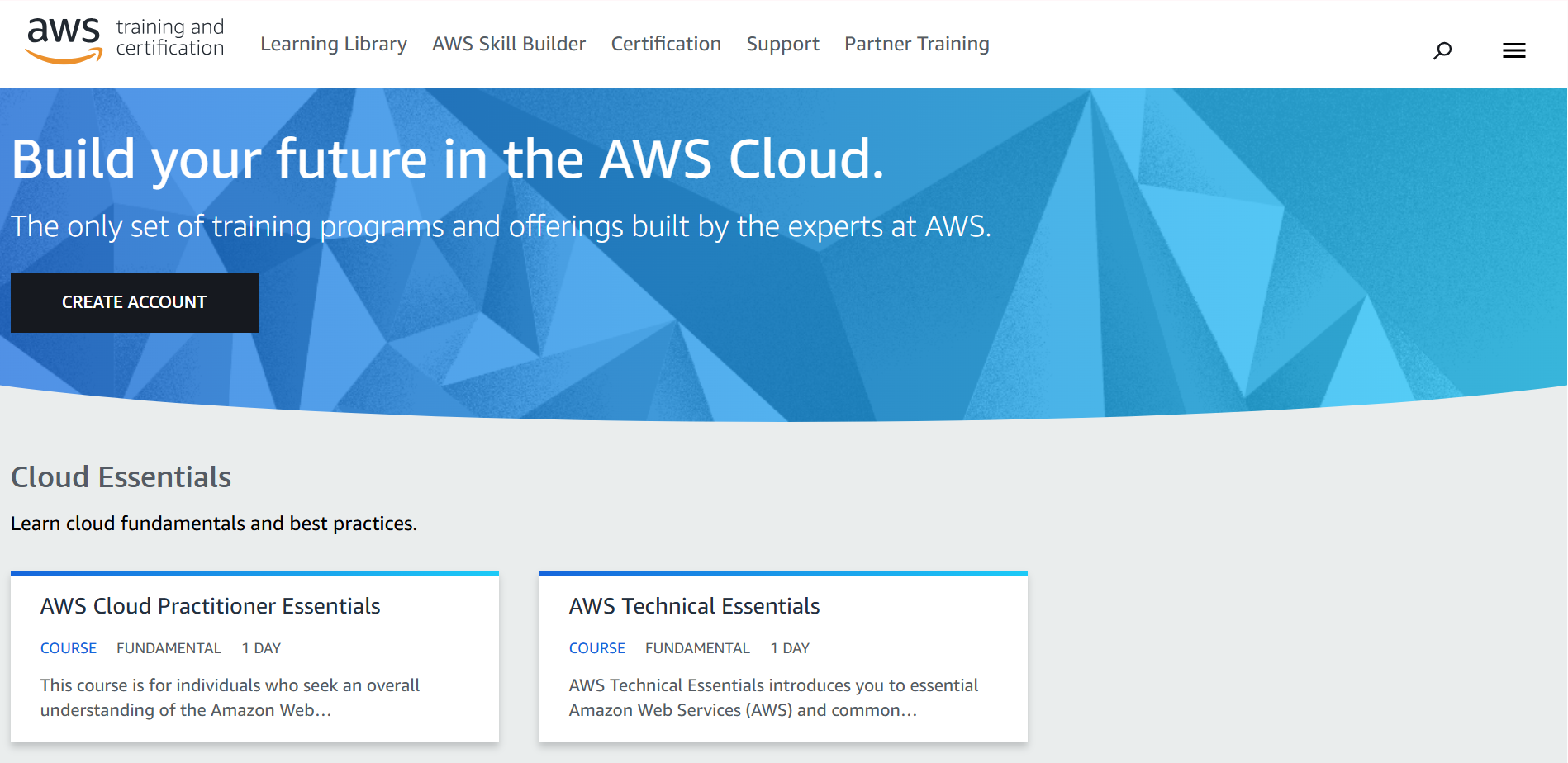The height and width of the screenshot is (763, 1568).
Task: Open AWS Cloud Practitioner Essentials course title
Action: pos(210,606)
